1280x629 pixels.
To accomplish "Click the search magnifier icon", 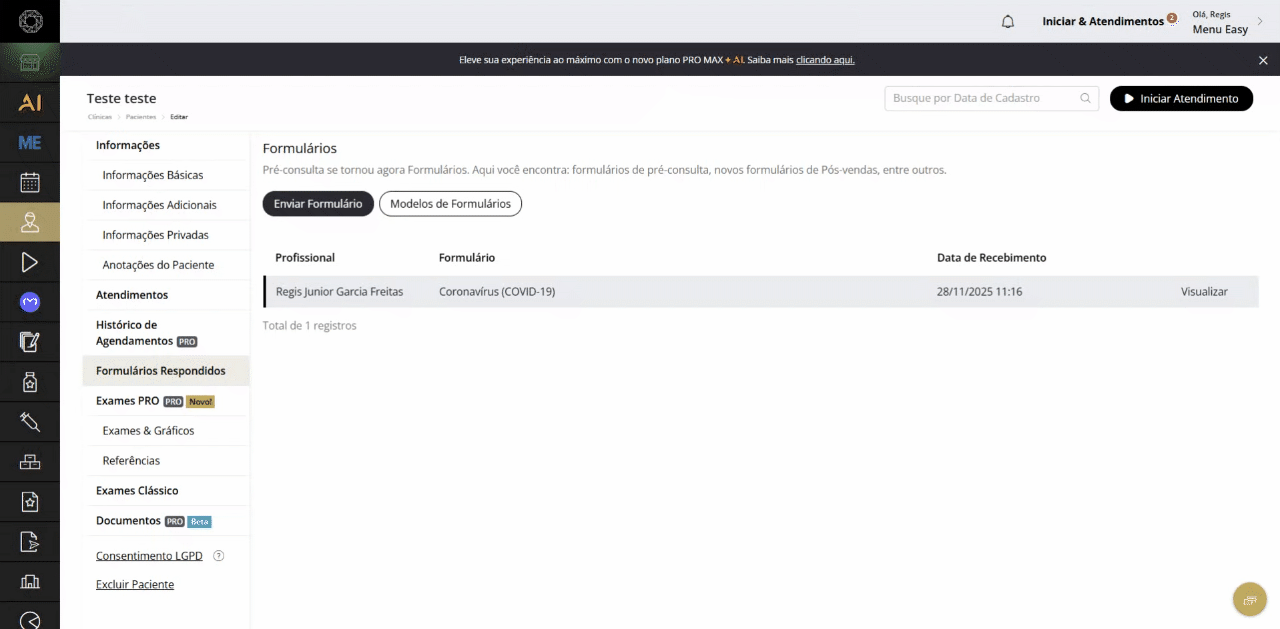I will tap(1086, 98).
